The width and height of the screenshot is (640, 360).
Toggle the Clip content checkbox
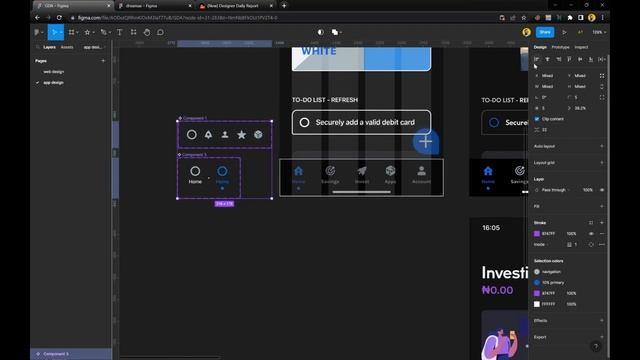tap(537, 119)
